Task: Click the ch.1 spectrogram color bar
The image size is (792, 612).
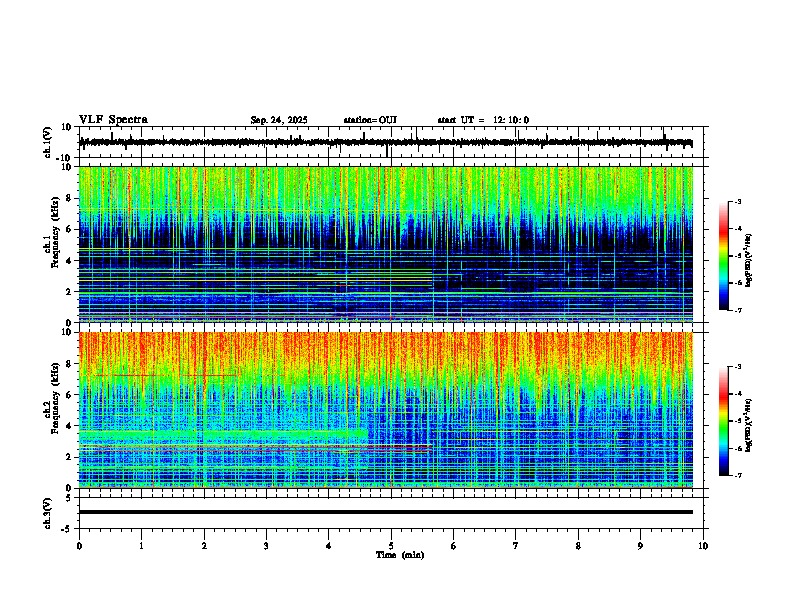Action: [x=723, y=256]
